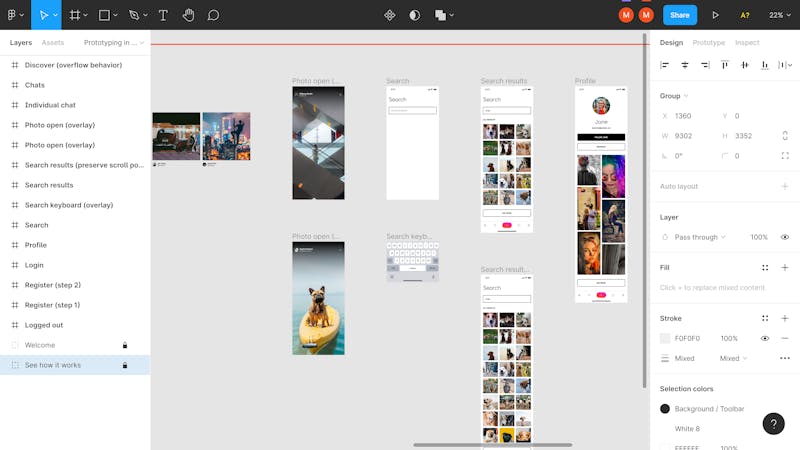The image size is (800, 450).
Task: Switch to the Layers tab
Action: (21, 42)
